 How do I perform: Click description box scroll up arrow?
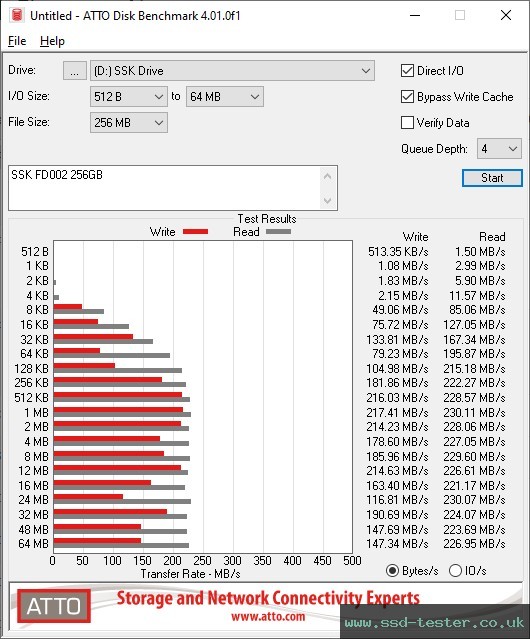[x=328, y=176]
